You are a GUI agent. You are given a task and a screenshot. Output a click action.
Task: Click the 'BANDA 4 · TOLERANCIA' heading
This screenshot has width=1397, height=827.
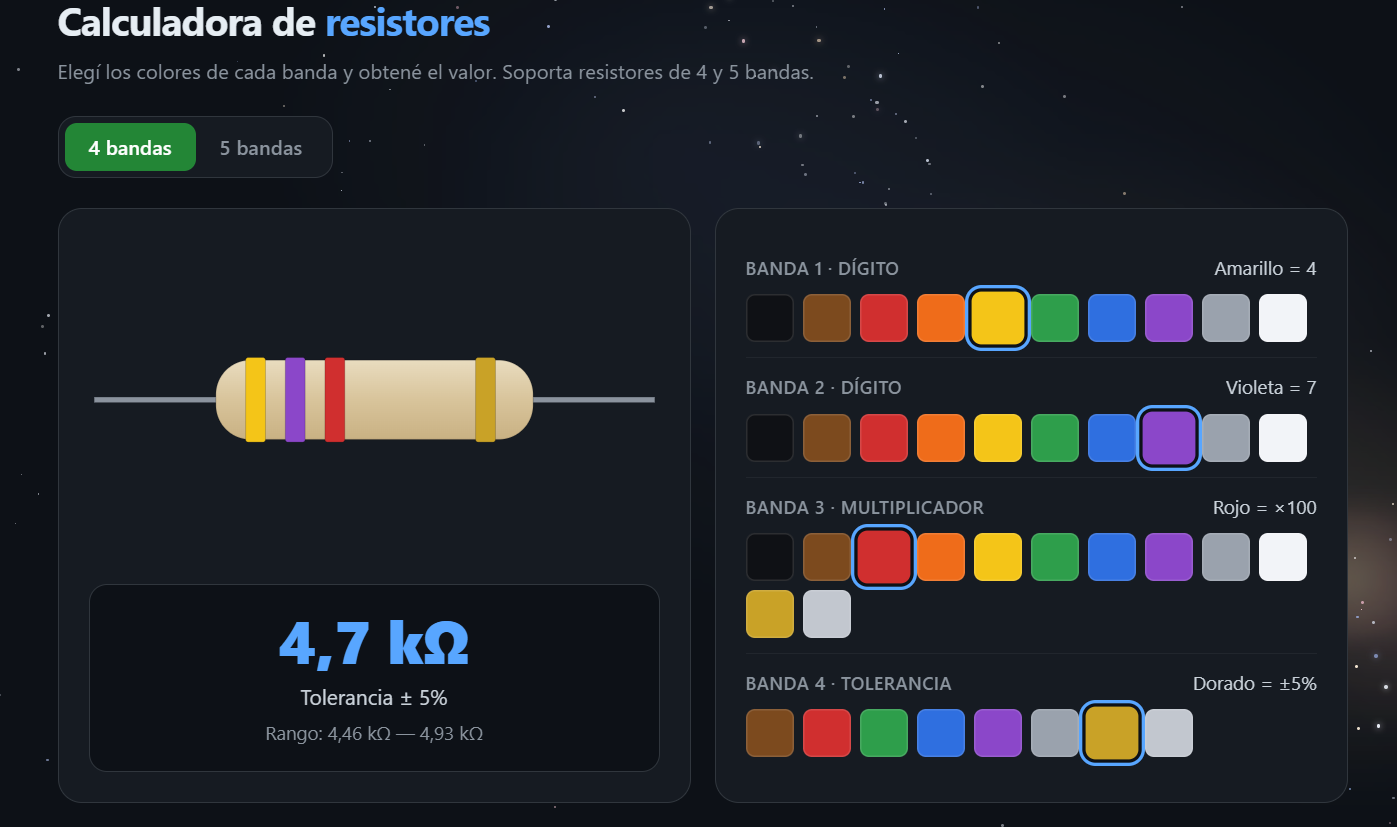[849, 684]
